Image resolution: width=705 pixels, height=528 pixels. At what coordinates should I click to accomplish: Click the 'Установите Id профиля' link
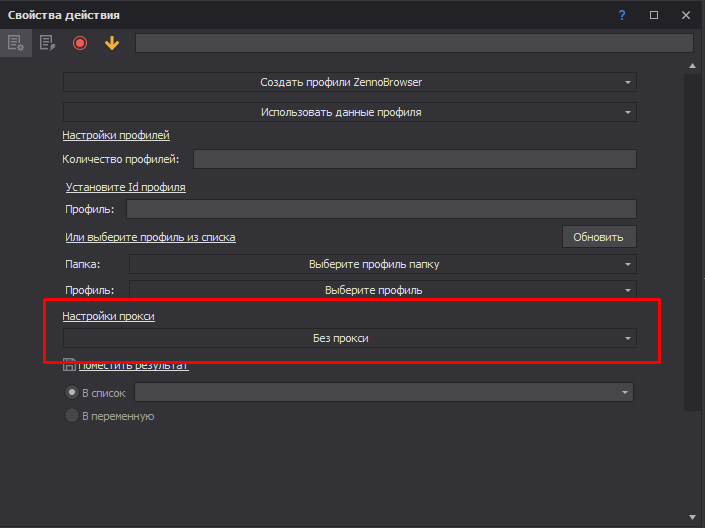pos(125,186)
